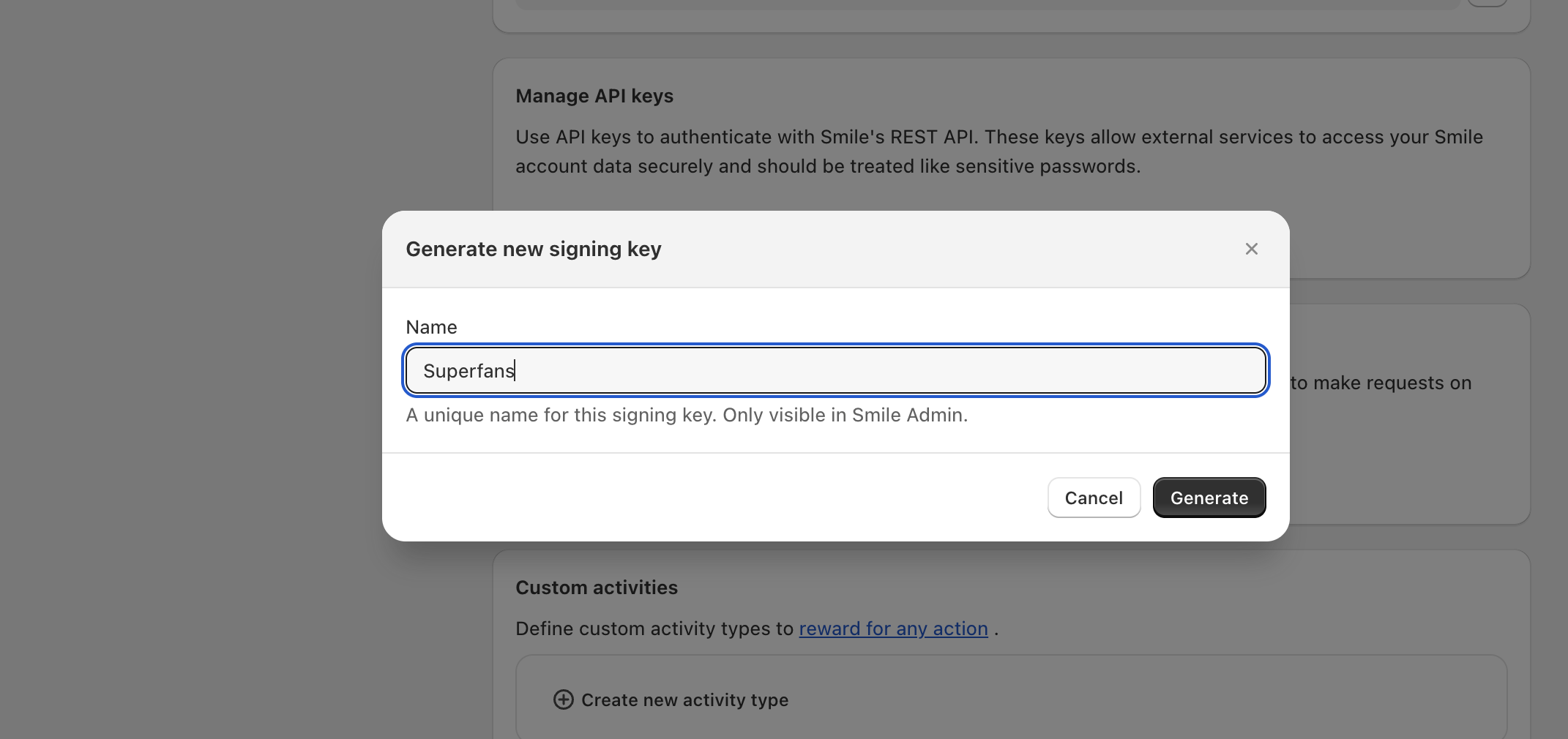Click the dialog footer beside Cancel button
The width and height of the screenshot is (1568, 739).
pos(732,498)
